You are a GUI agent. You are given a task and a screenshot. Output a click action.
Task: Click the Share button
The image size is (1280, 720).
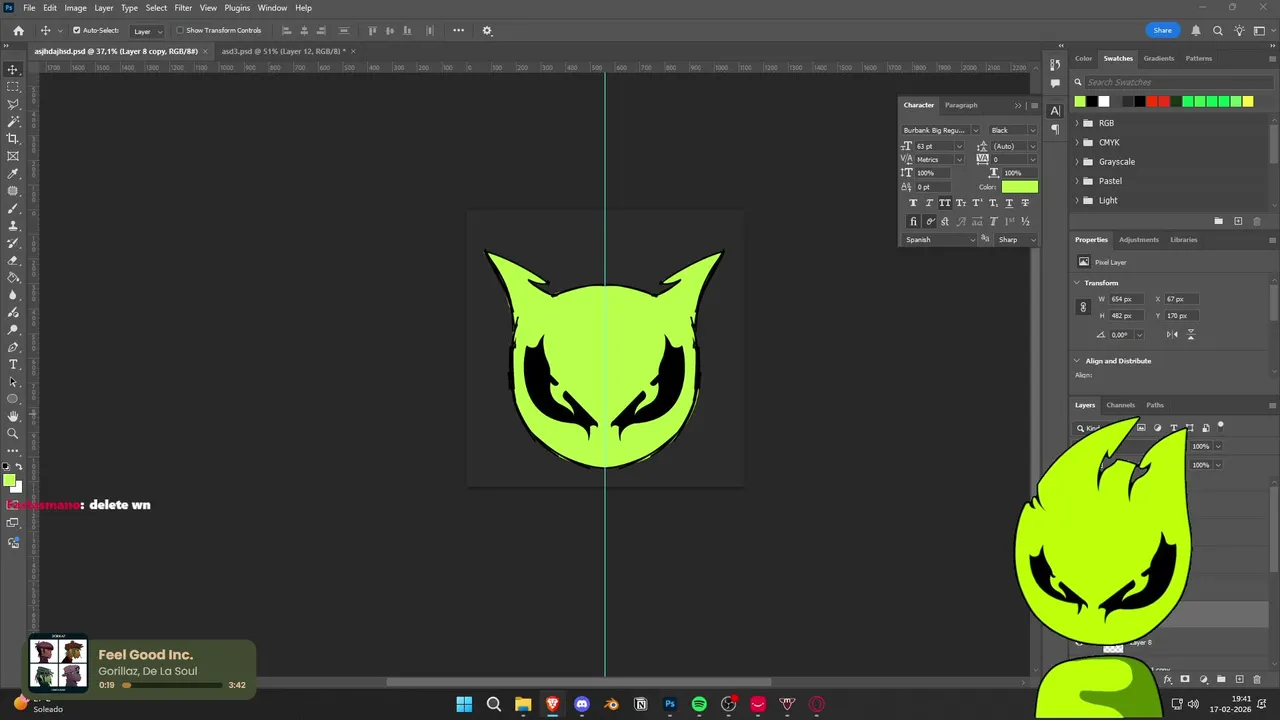pyautogui.click(x=1162, y=30)
